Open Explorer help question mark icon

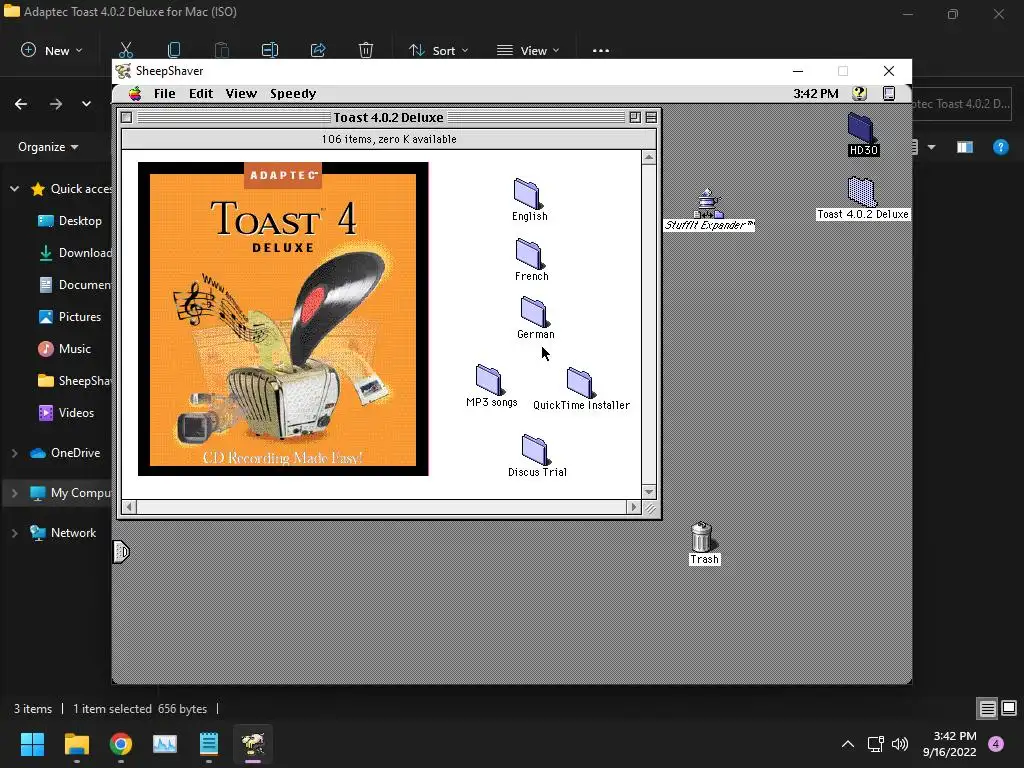[x=1000, y=148]
